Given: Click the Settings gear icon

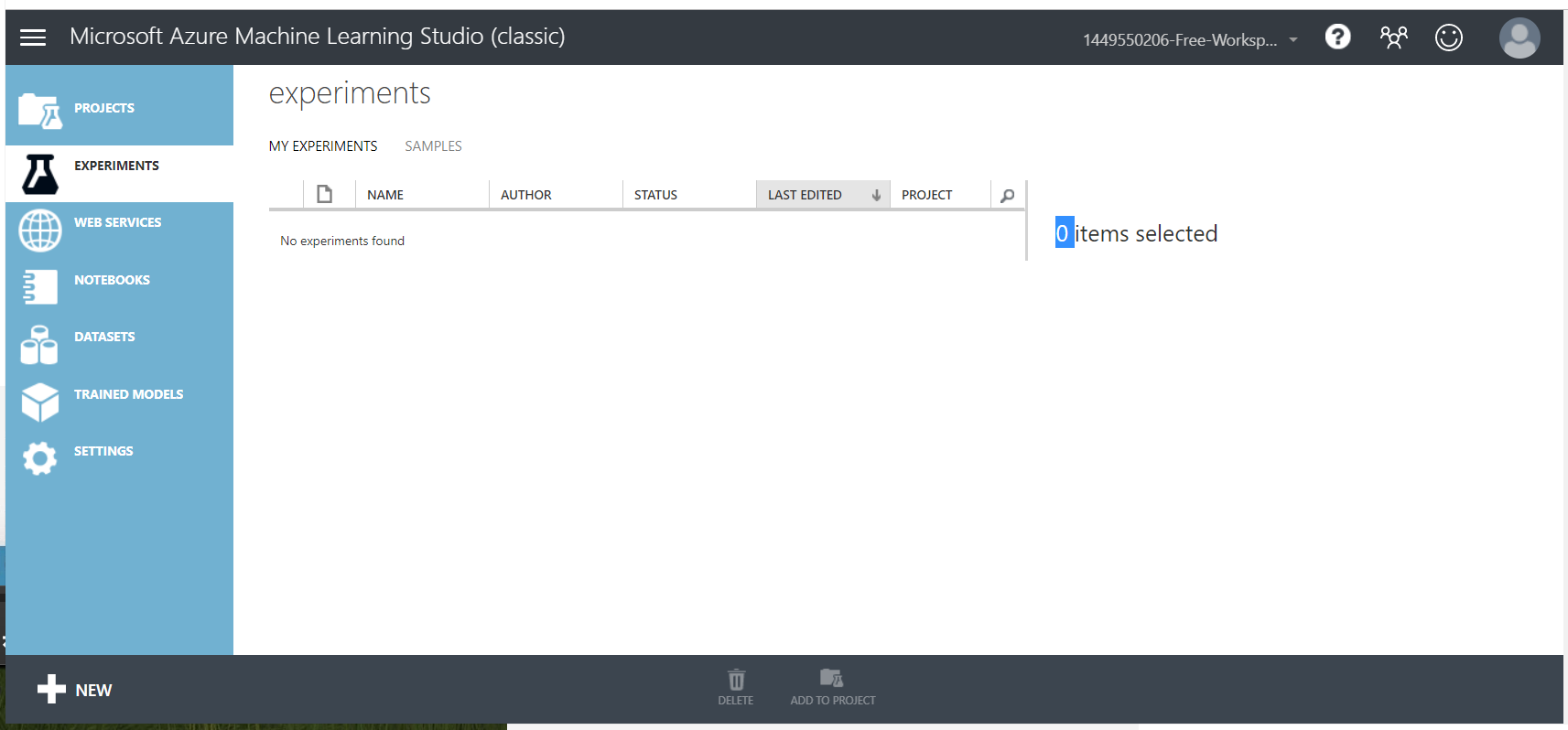Looking at the screenshot, I should point(39,458).
